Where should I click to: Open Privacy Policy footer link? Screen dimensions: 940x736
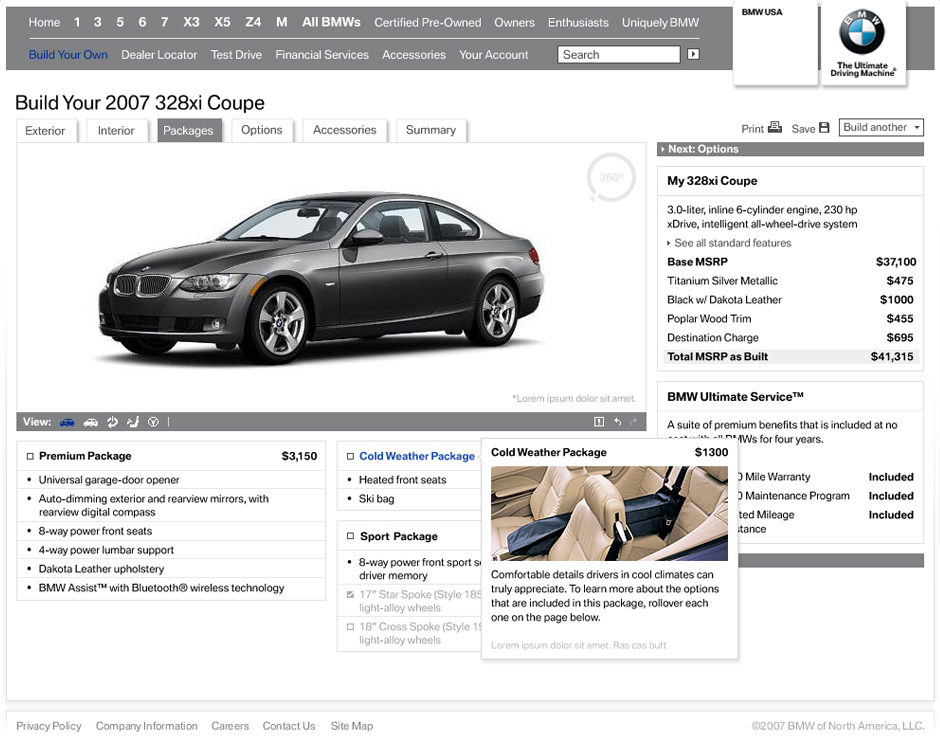coord(49,726)
